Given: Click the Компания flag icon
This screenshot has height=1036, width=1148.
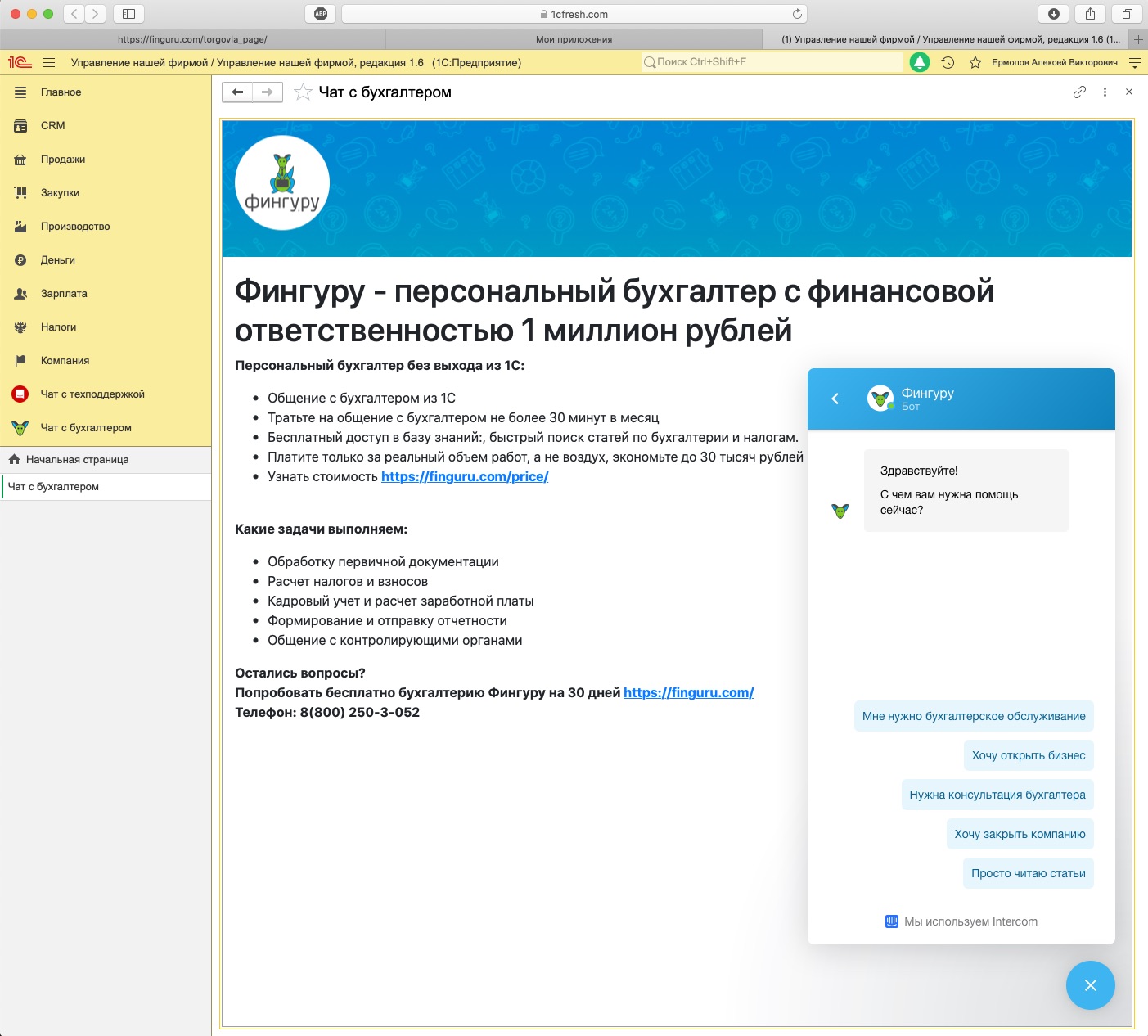Looking at the screenshot, I should 20,361.
